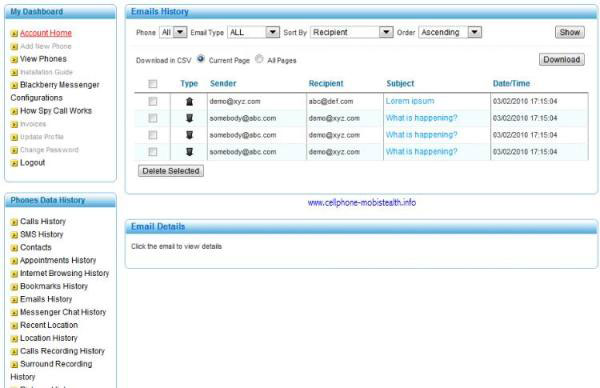600x388 pixels.
Task: Open the Phone dropdown
Action: [x=173, y=32]
